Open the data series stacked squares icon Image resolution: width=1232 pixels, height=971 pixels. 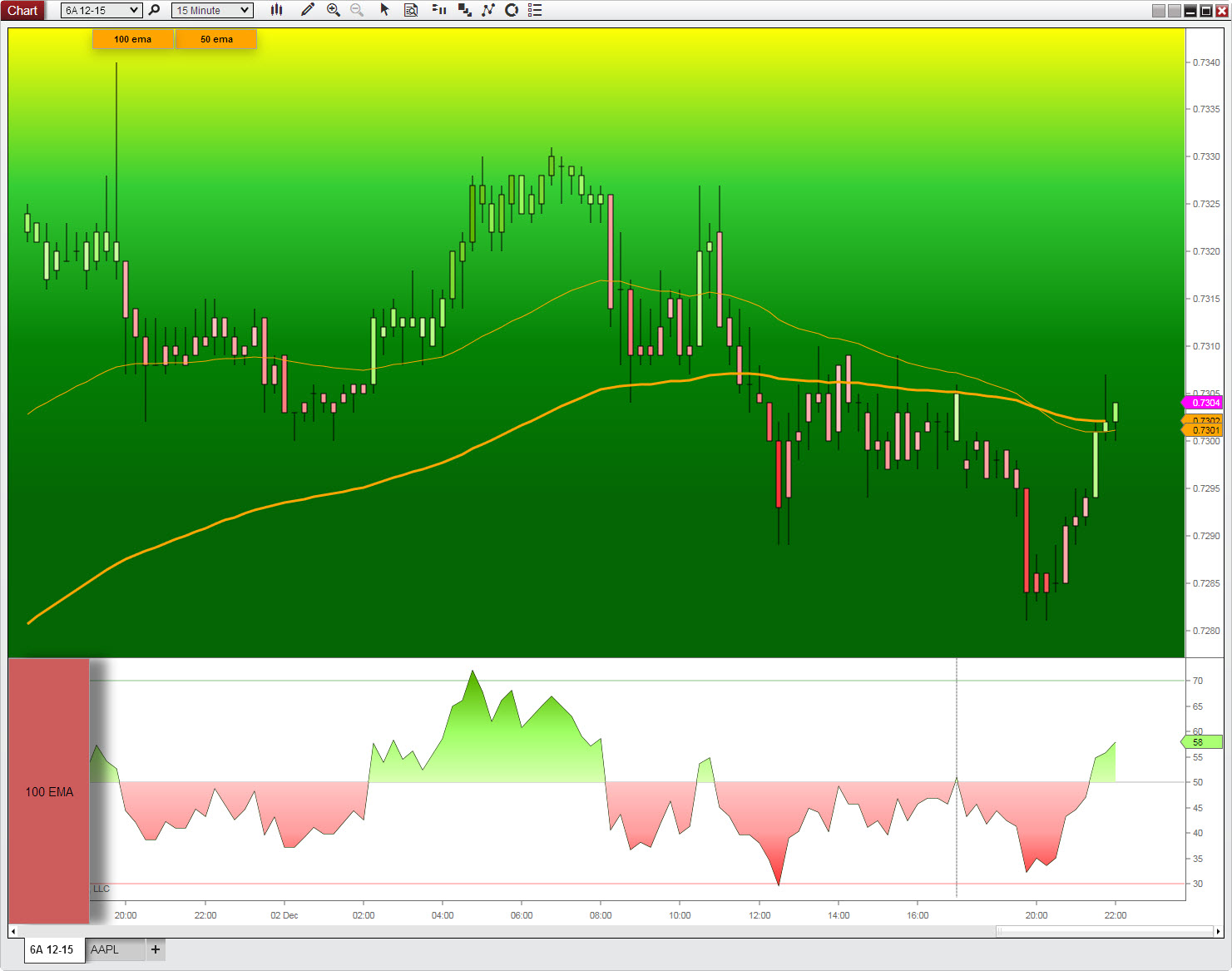[x=465, y=10]
